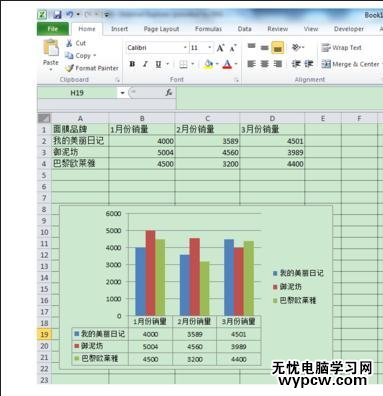Switch to the Page Layout tab
Screen dimensions: 383x396
[x=161, y=29]
